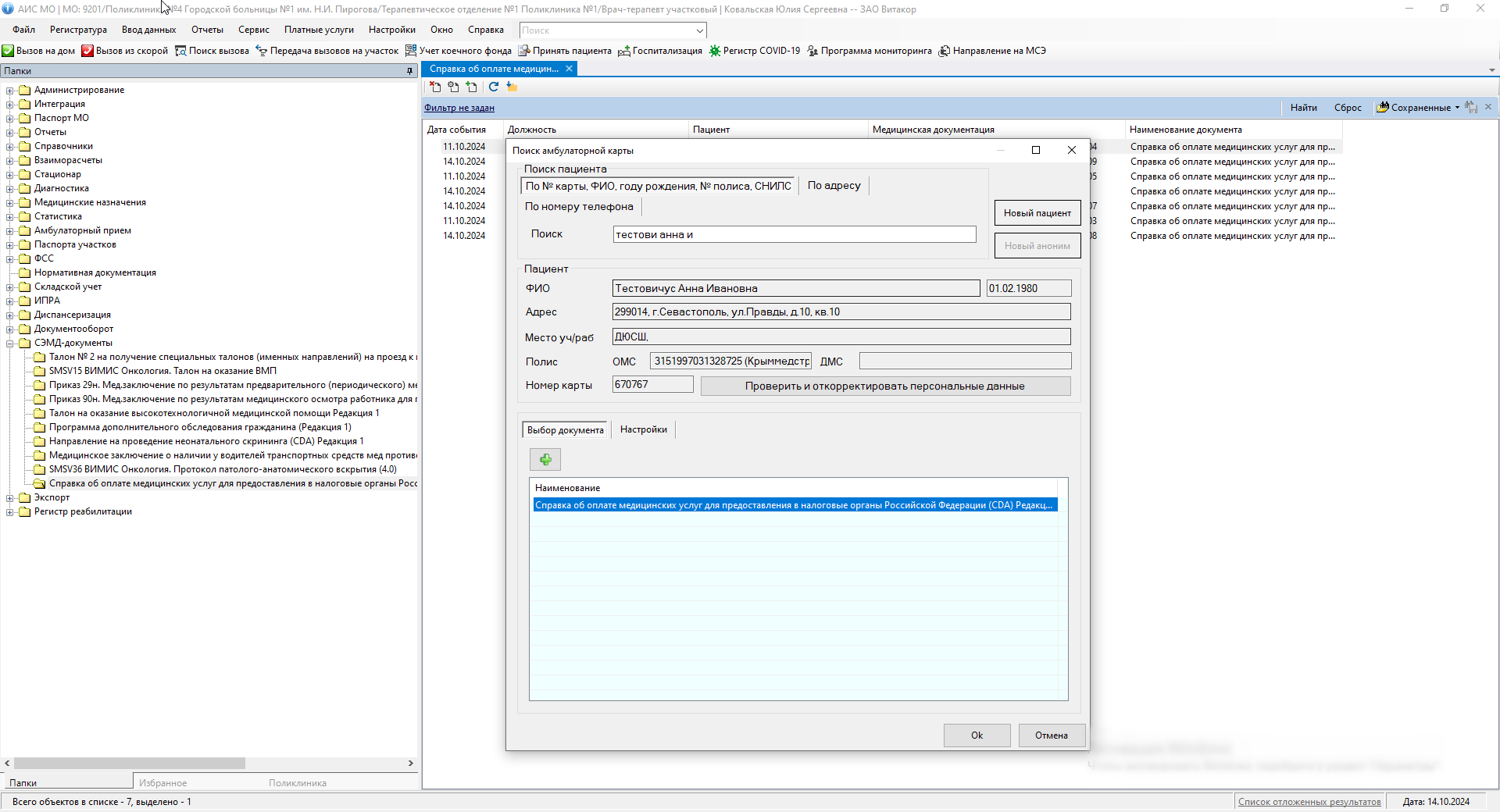Image resolution: width=1500 pixels, height=812 pixels.
Task: Switch to the 'Избранное' bottom tab
Action: pyautogui.click(x=163, y=783)
